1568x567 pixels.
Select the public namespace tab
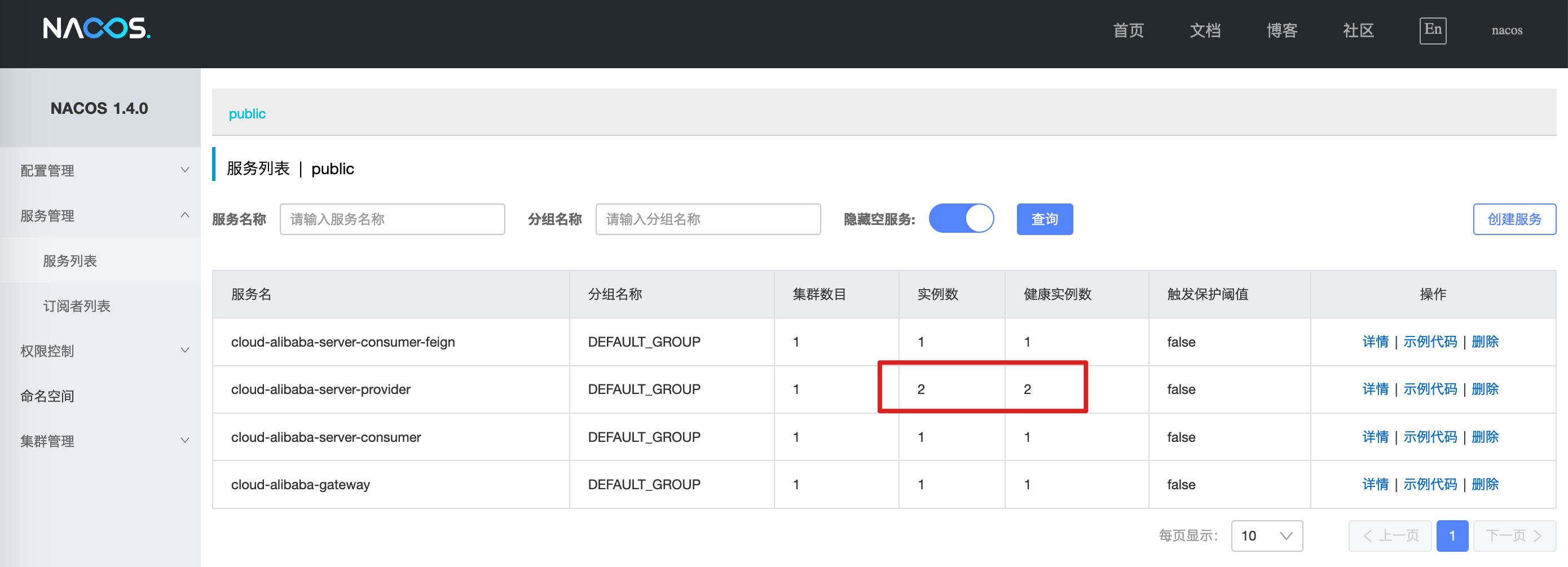pyautogui.click(x=247, y=114)
